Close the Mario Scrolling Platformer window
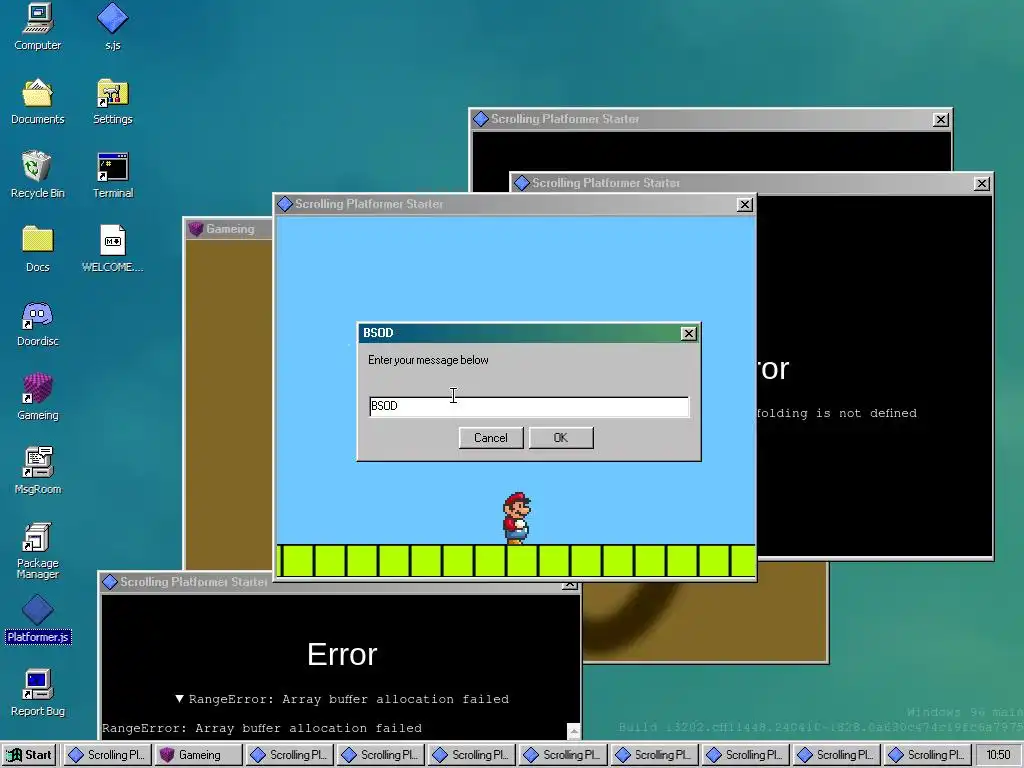The width and height of the screenshot is (1024, 768). [744, 204]
